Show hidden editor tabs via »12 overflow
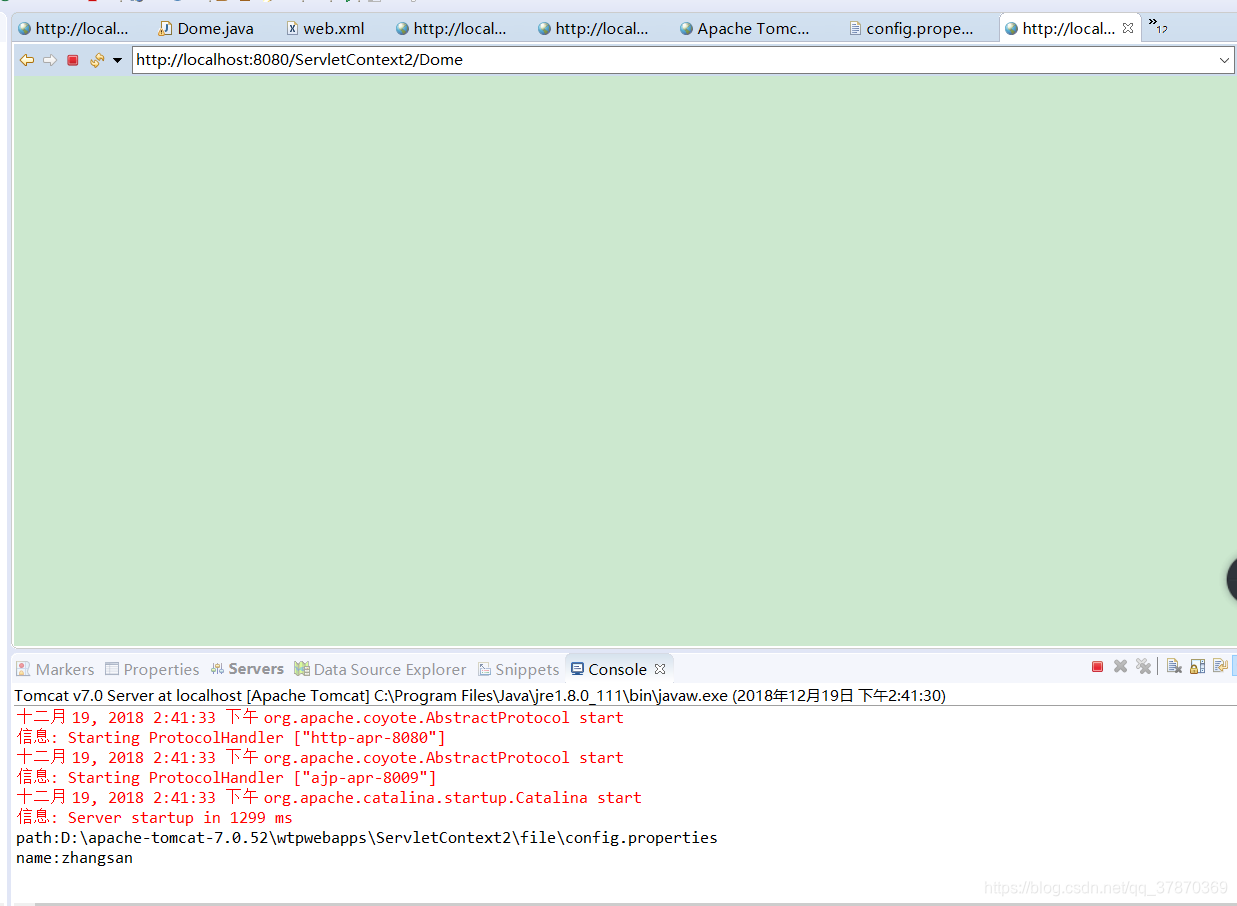Image resolution: width=1237 pixels, height=906 pixels. (1157, 27)
